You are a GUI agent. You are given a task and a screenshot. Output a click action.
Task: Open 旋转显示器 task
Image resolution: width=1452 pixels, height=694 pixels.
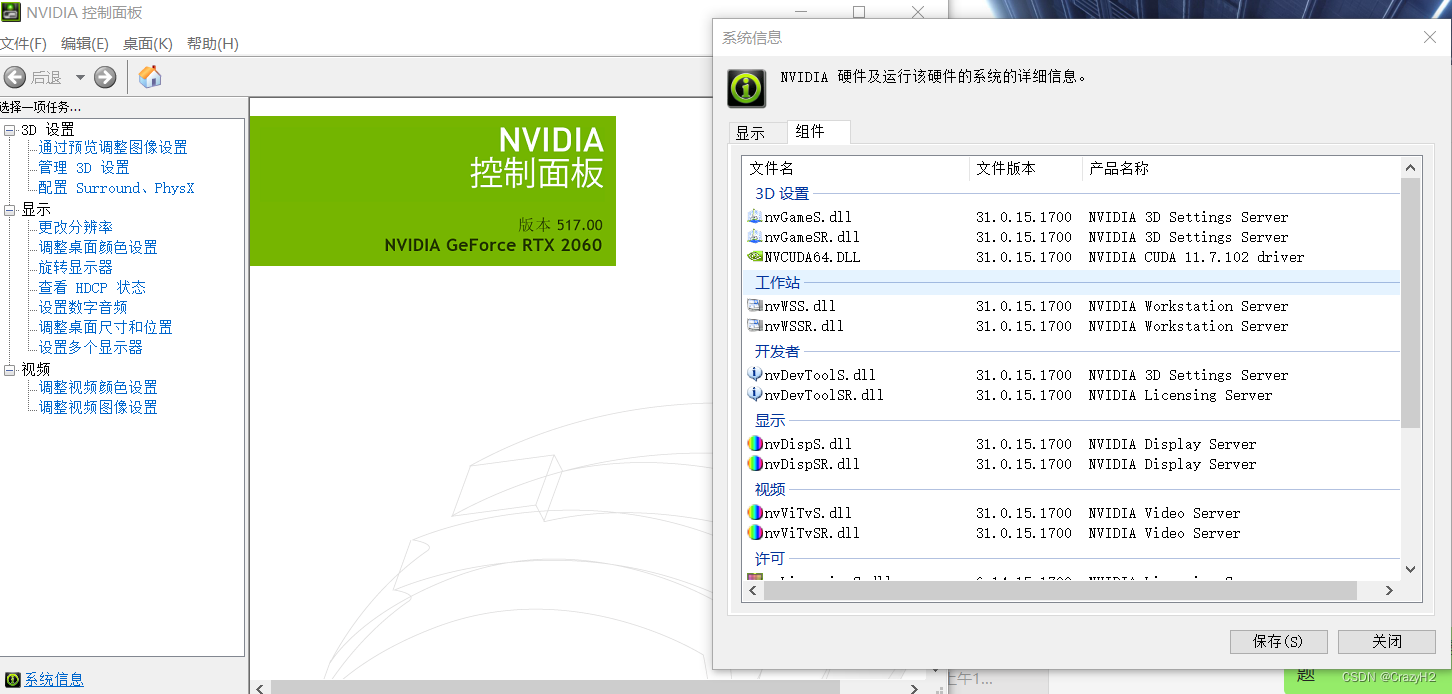coord(76,268)
